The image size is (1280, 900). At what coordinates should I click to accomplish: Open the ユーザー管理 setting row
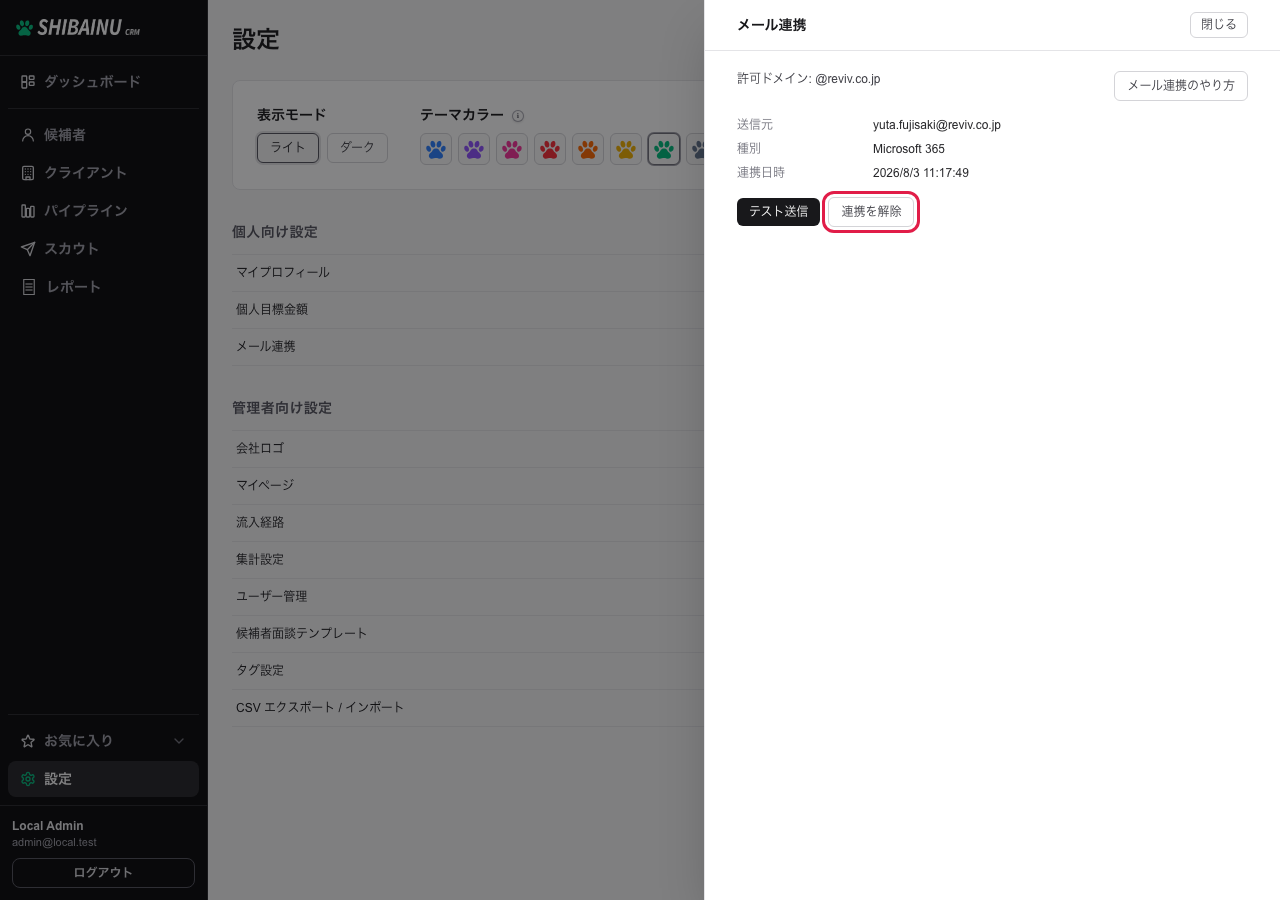(x=468, y=597)
